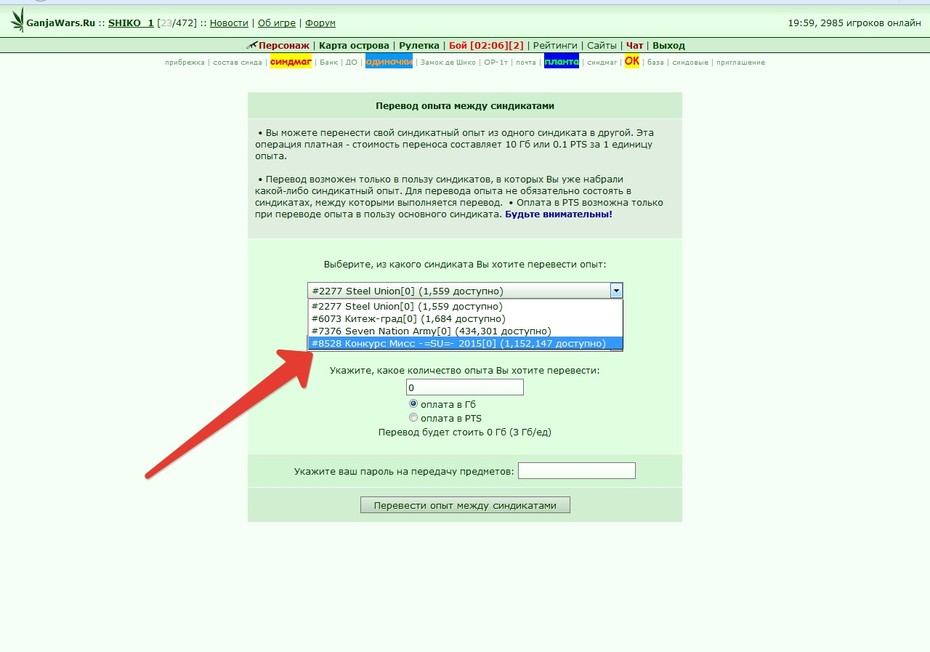Viewport: 930px width, 652px height.
Task: Select #2277 Steel Union option in list
Action: (x=465, y=307)
